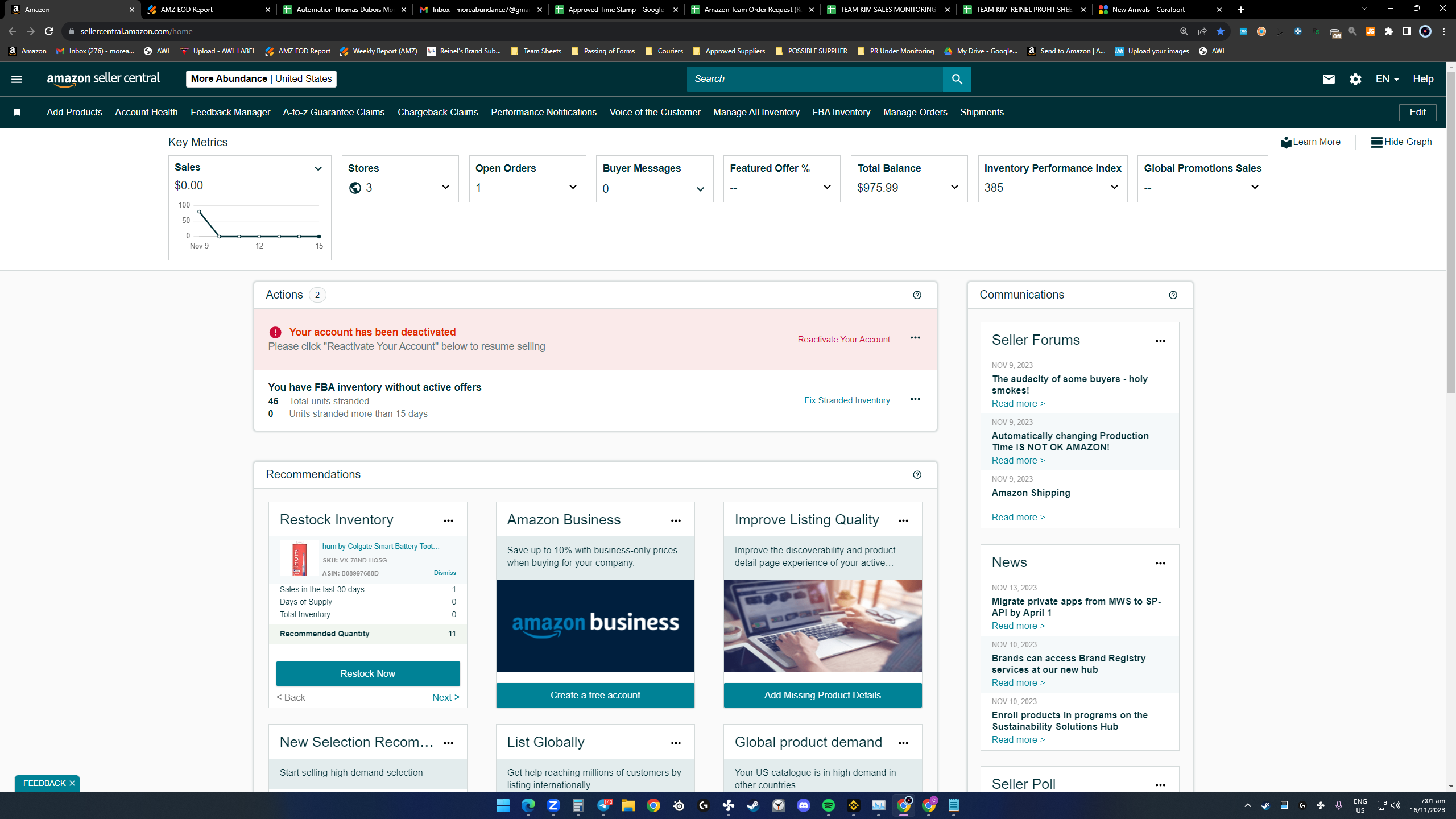Open File Explorer from the taskbar

(628, 805)
